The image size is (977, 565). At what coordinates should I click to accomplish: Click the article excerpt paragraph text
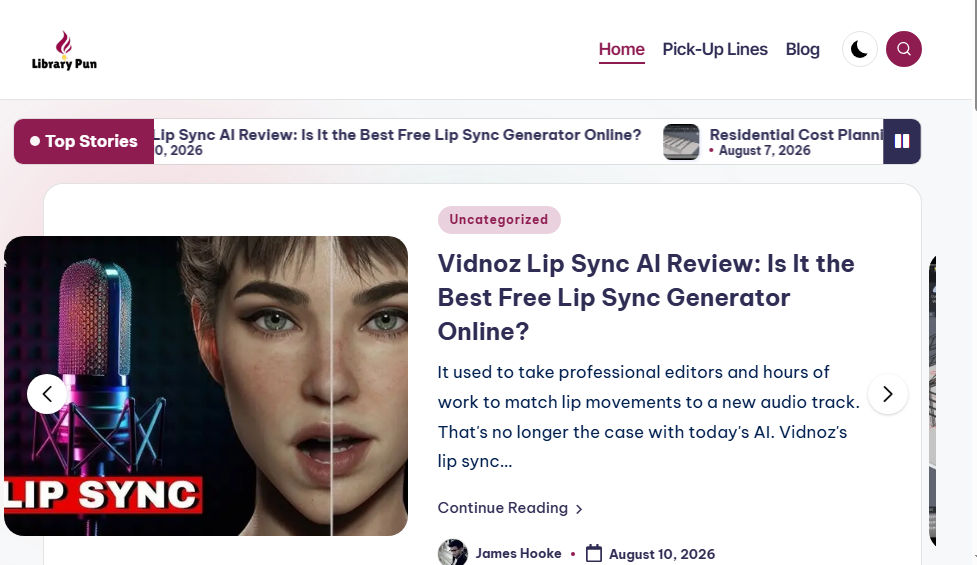click(649, 416)
